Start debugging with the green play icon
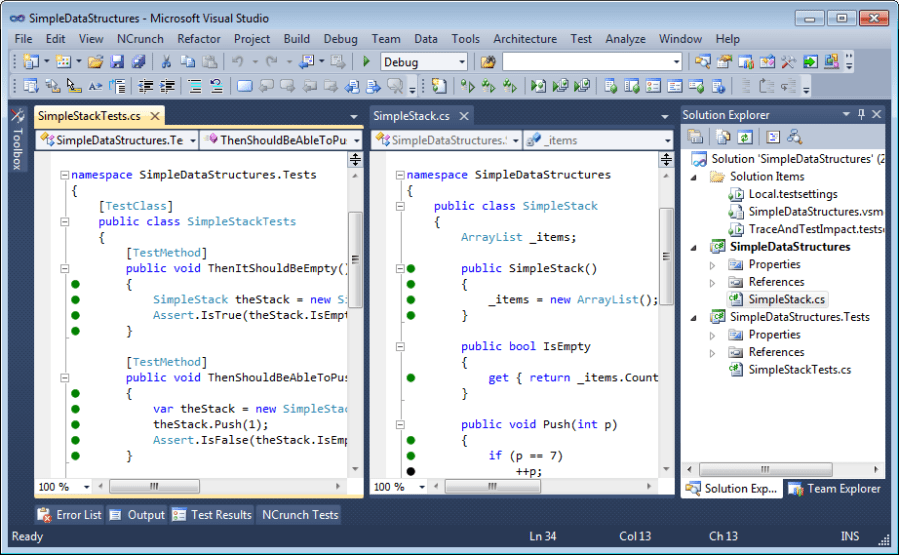Viewport: 899px width, 555px height. (x=366, y=61)
